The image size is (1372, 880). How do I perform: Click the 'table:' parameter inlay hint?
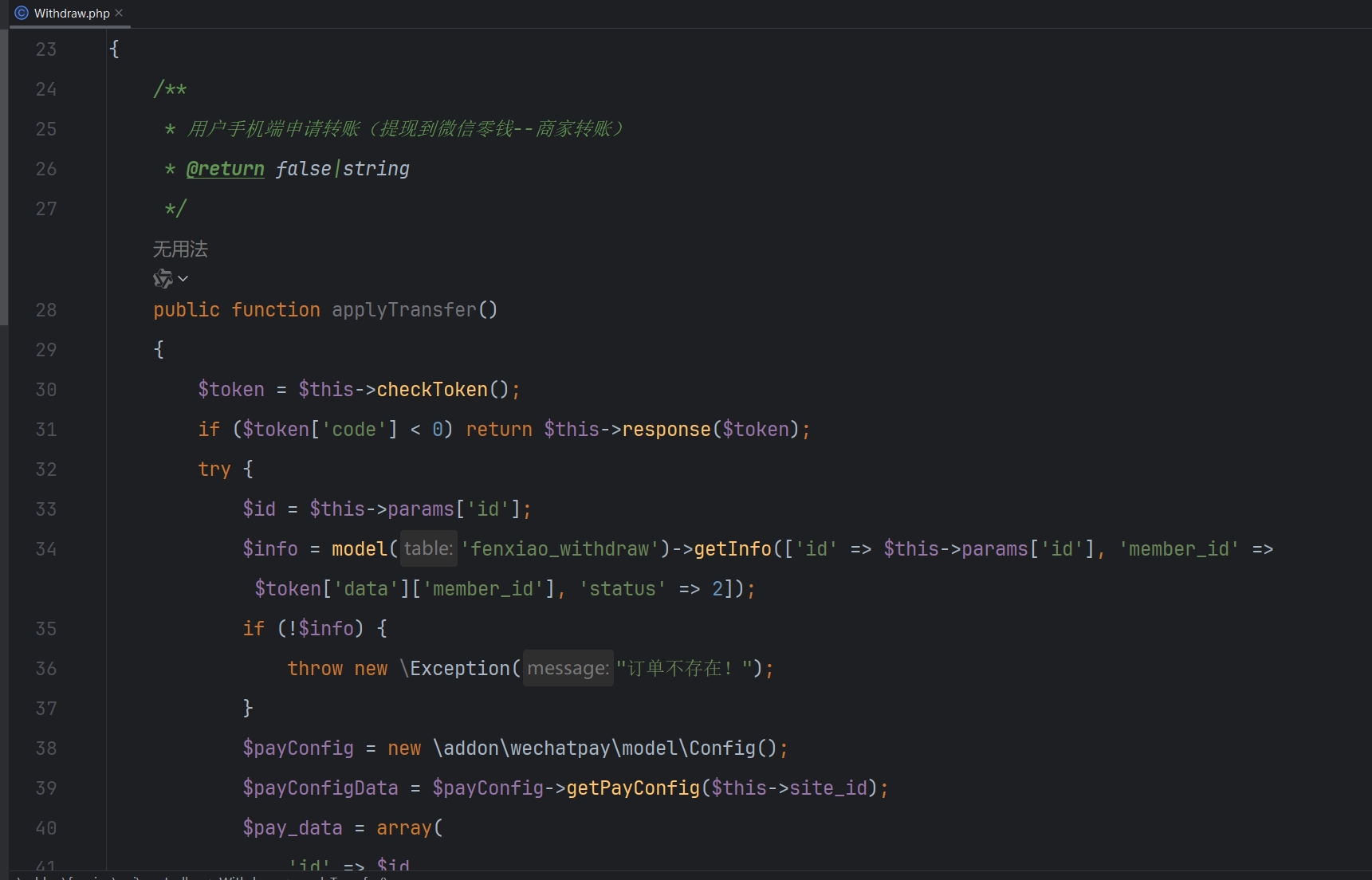(x=428, y=548)
